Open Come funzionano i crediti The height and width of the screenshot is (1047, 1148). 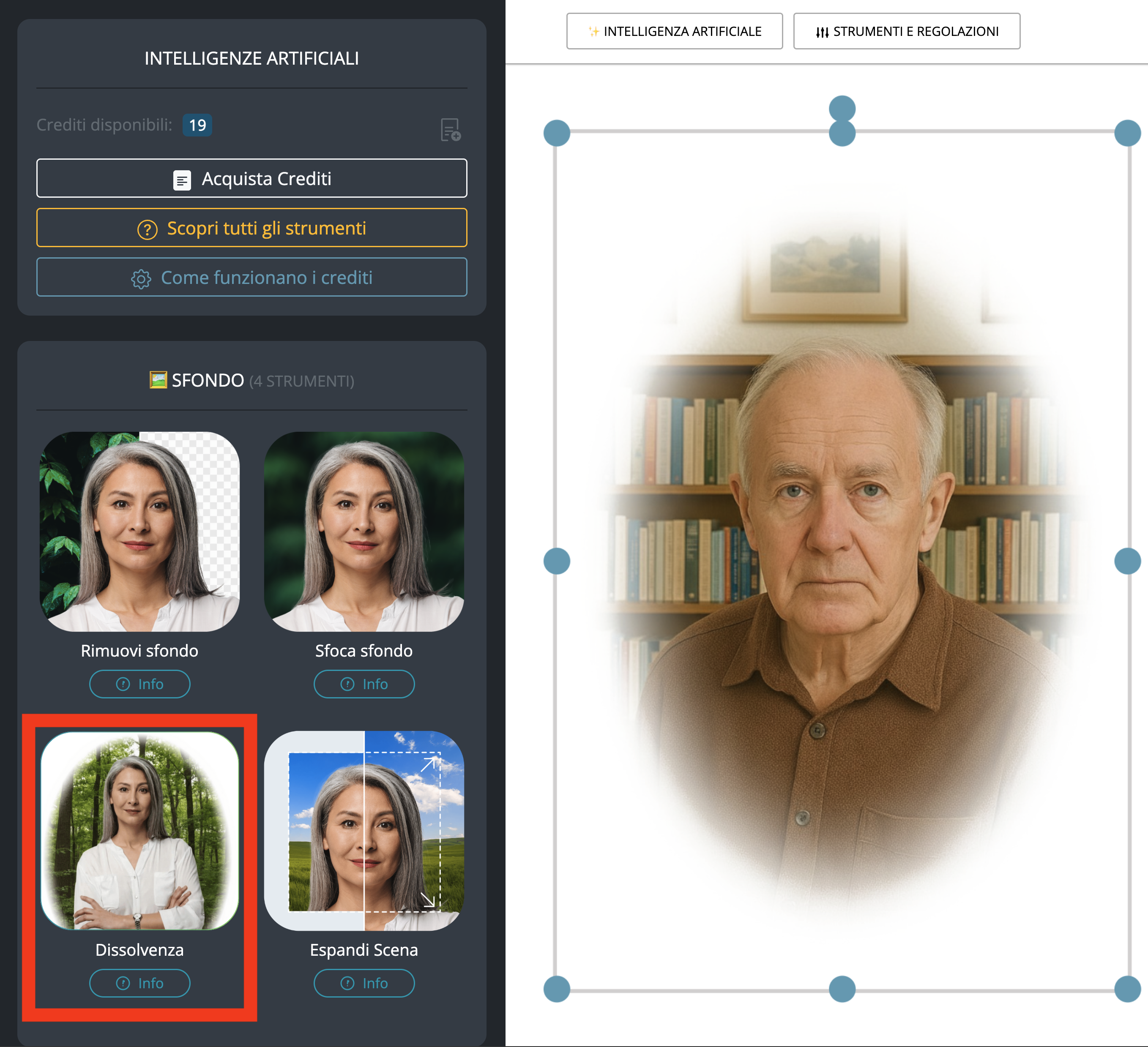(251, 278)
